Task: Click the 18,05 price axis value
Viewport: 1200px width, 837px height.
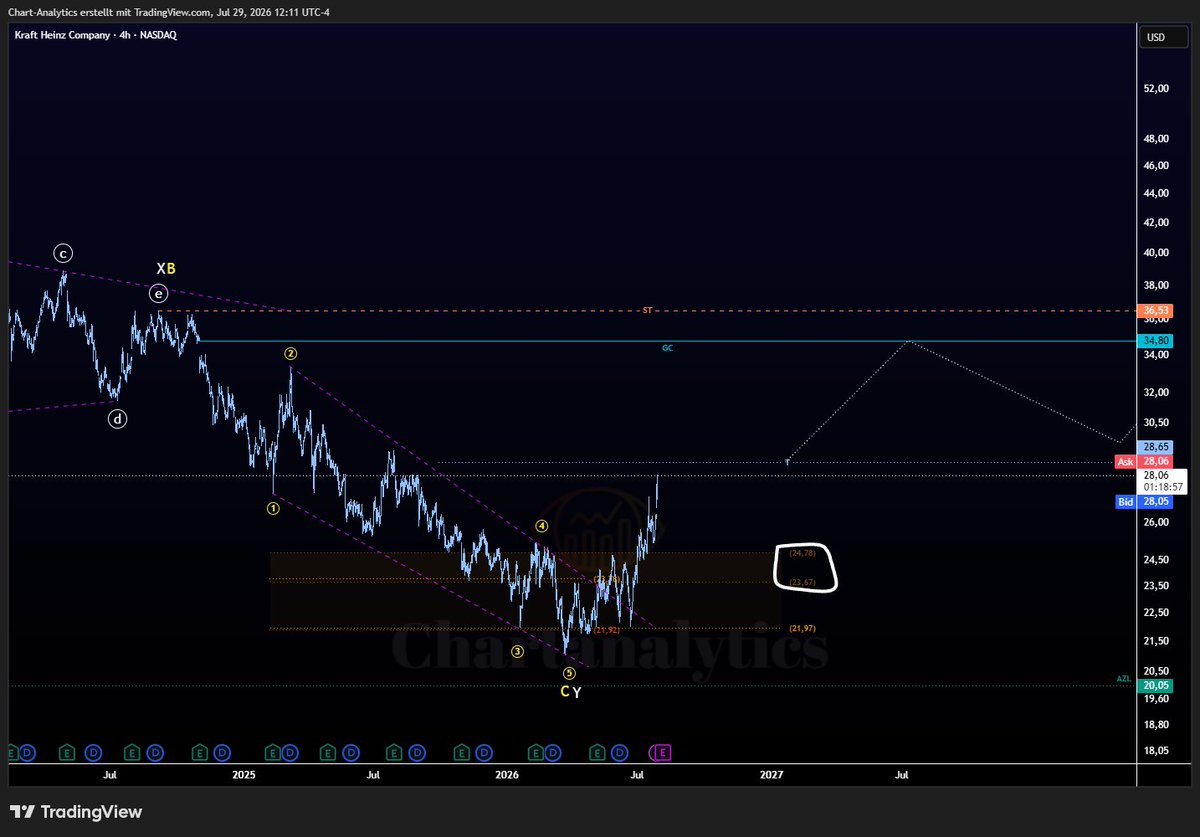Action: pyautogui.click(x=1156, y=750)
